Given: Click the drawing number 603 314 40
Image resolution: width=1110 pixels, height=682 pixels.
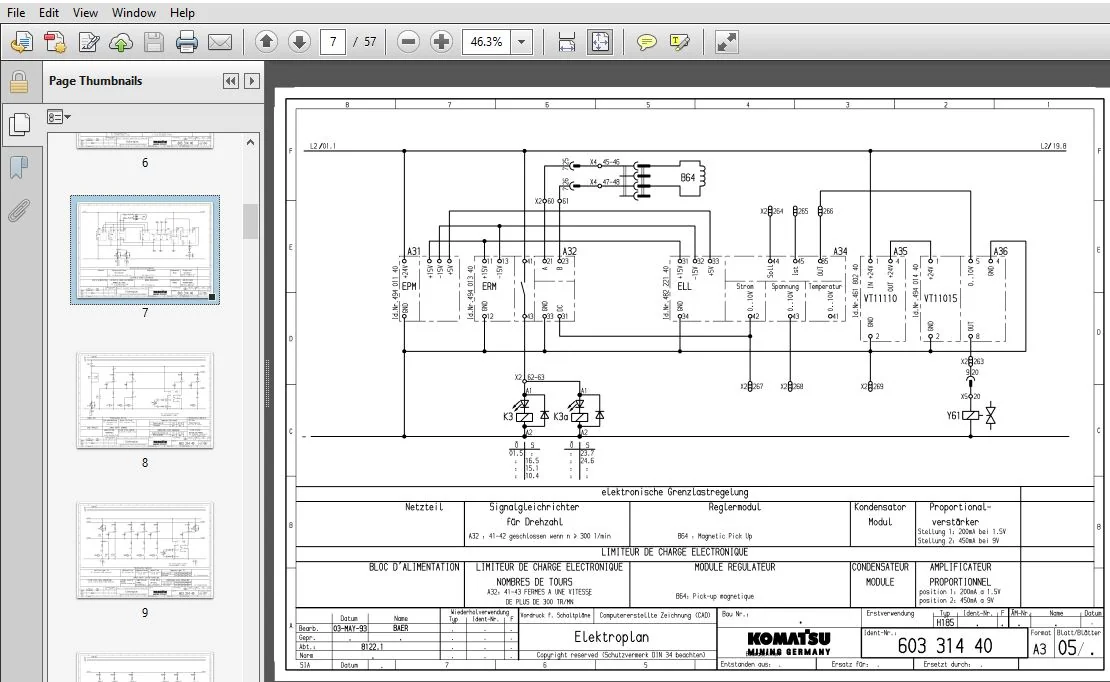Looking at the screenshot, I should [x=944, y=646].
